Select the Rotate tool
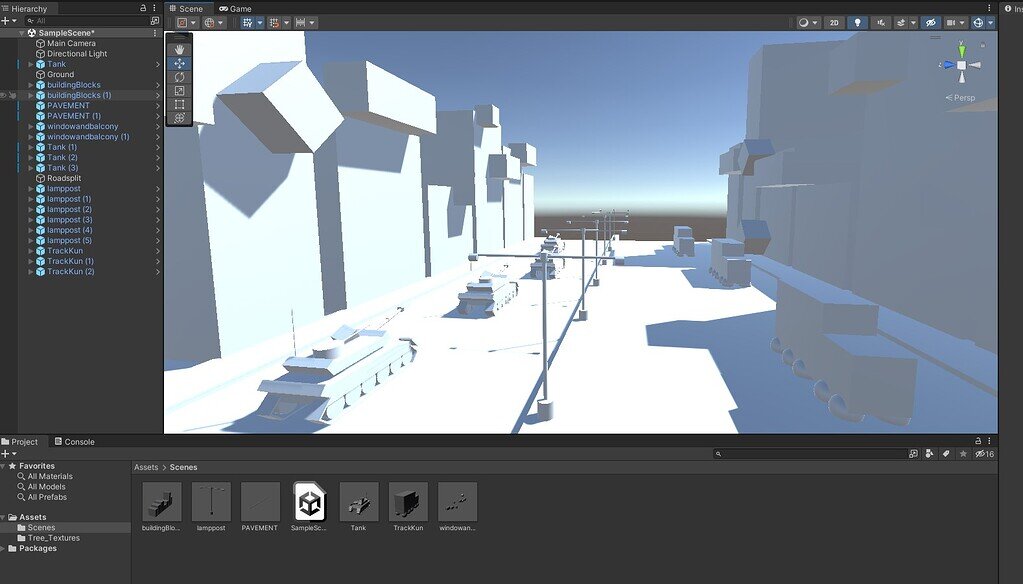This screenshot has width=1023, height=584. point(177,76)
